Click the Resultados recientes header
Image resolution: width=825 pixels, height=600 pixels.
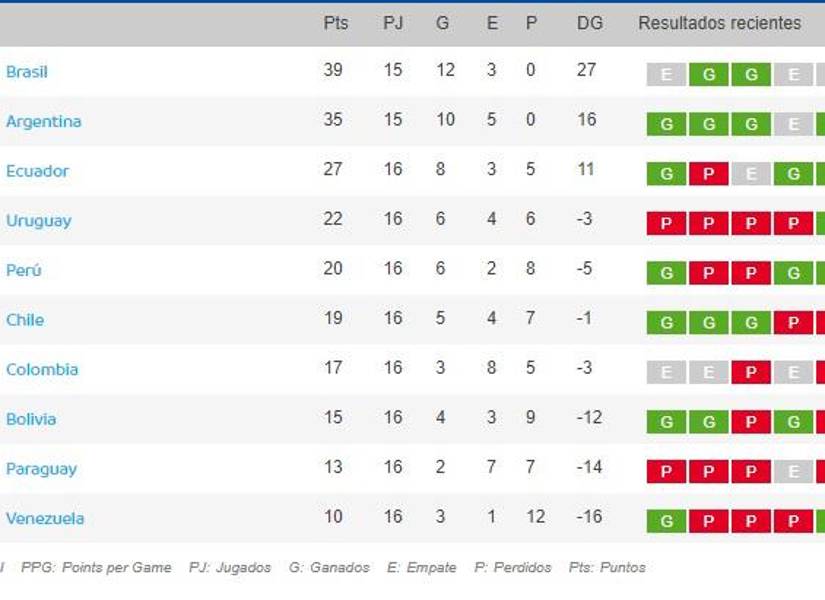tap(719, 23)
